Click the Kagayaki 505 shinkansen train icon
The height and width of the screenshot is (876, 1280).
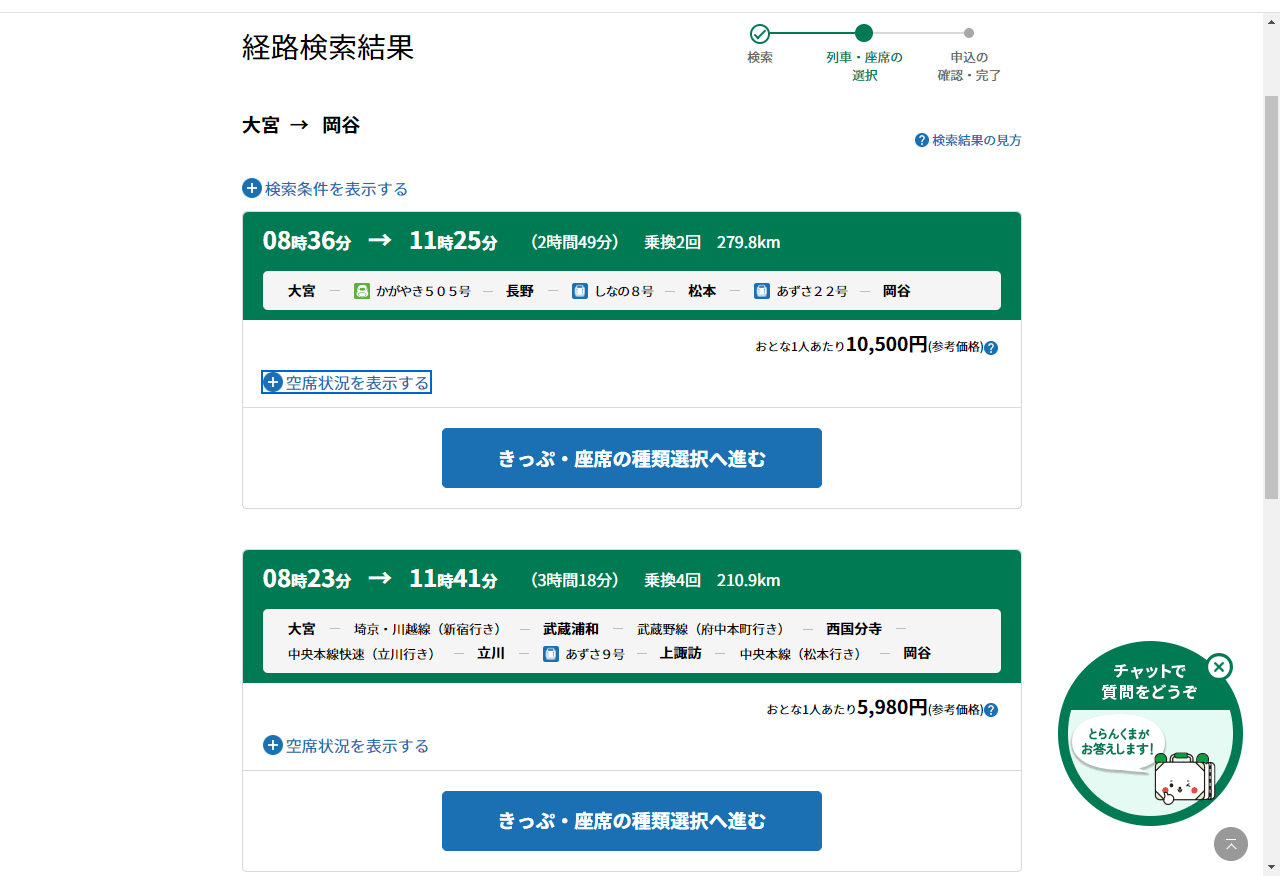(362, 291)
